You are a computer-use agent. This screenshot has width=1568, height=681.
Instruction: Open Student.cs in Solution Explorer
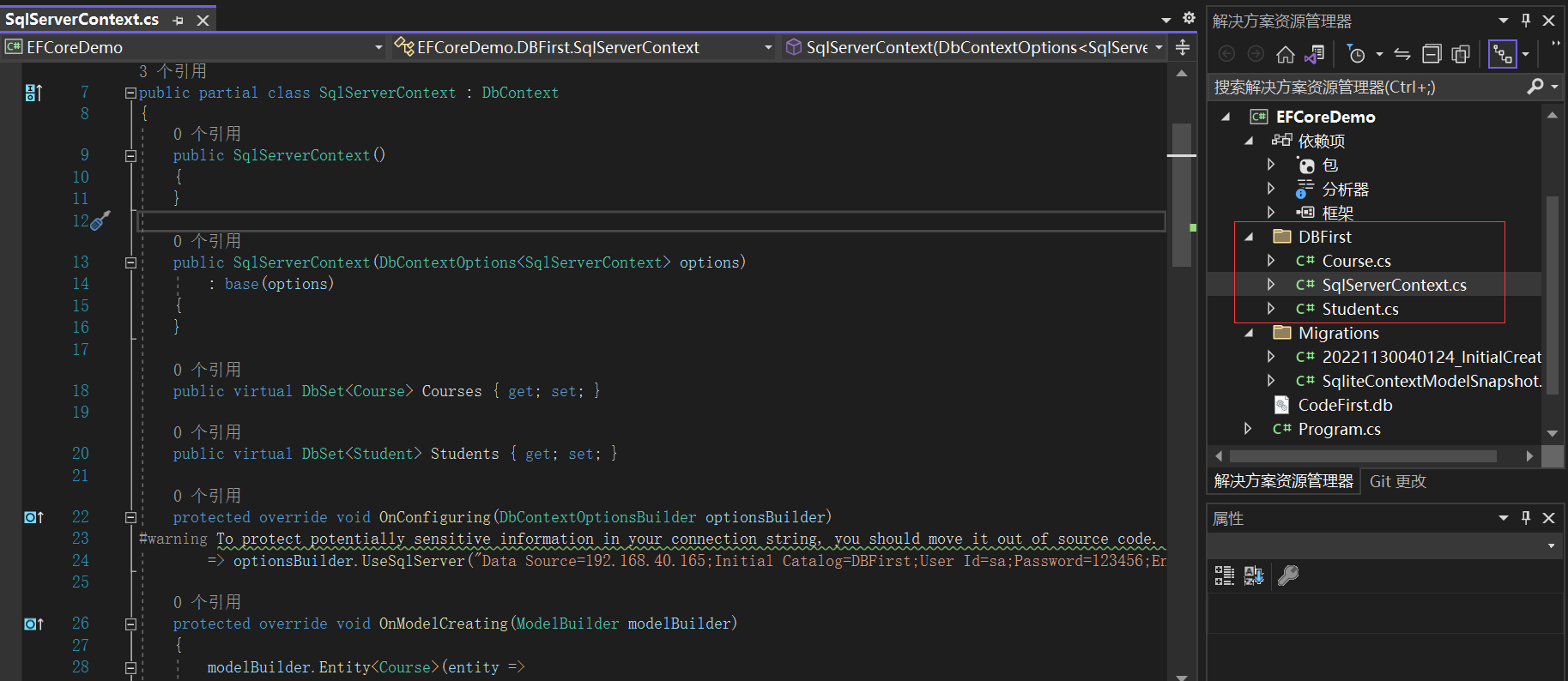(x=1359, y=309)
